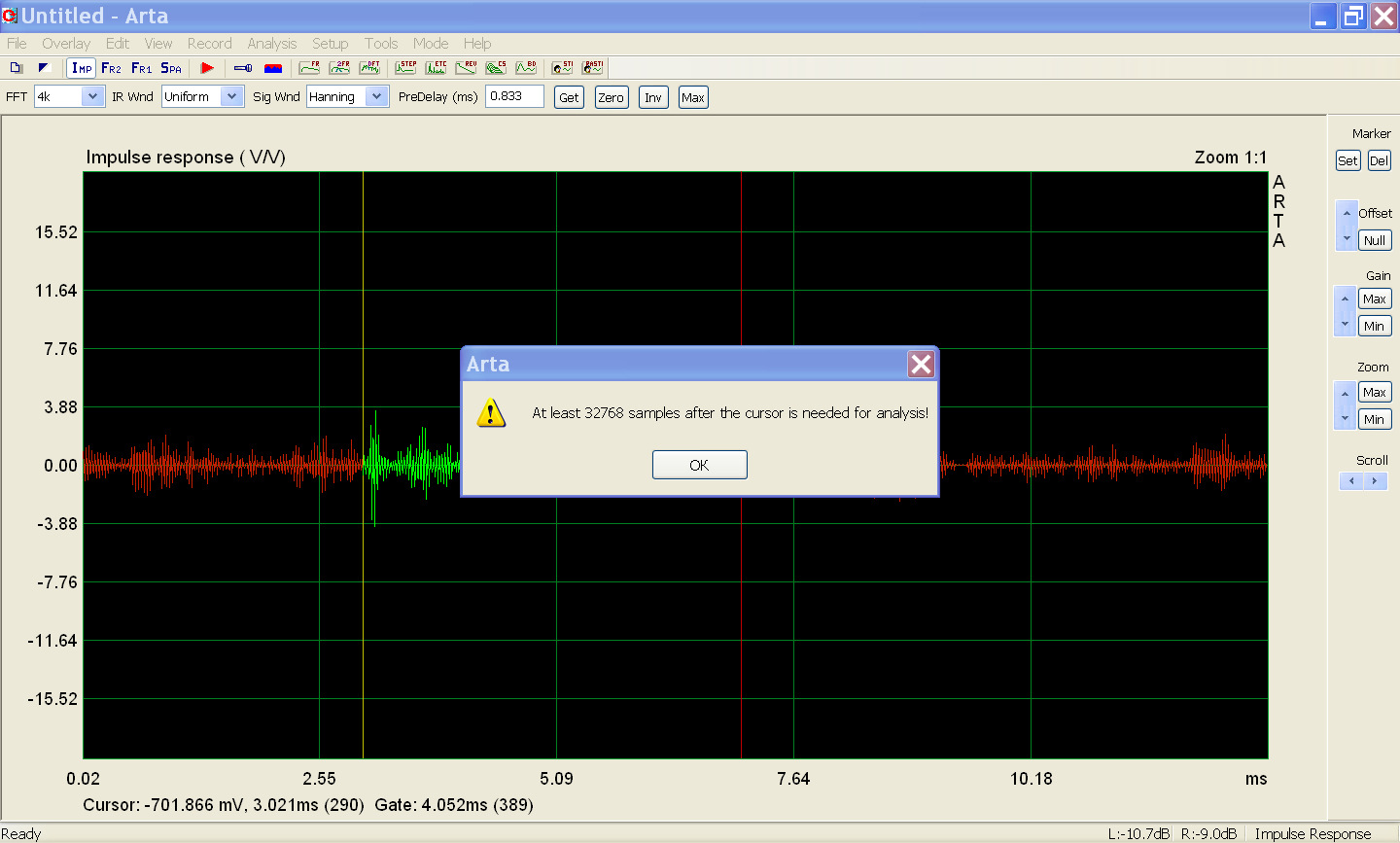Click the black-and-white contrast toolbar icon
Image resolution: width=1400 pixels, height=843 pixels.
tap(44, 68)
